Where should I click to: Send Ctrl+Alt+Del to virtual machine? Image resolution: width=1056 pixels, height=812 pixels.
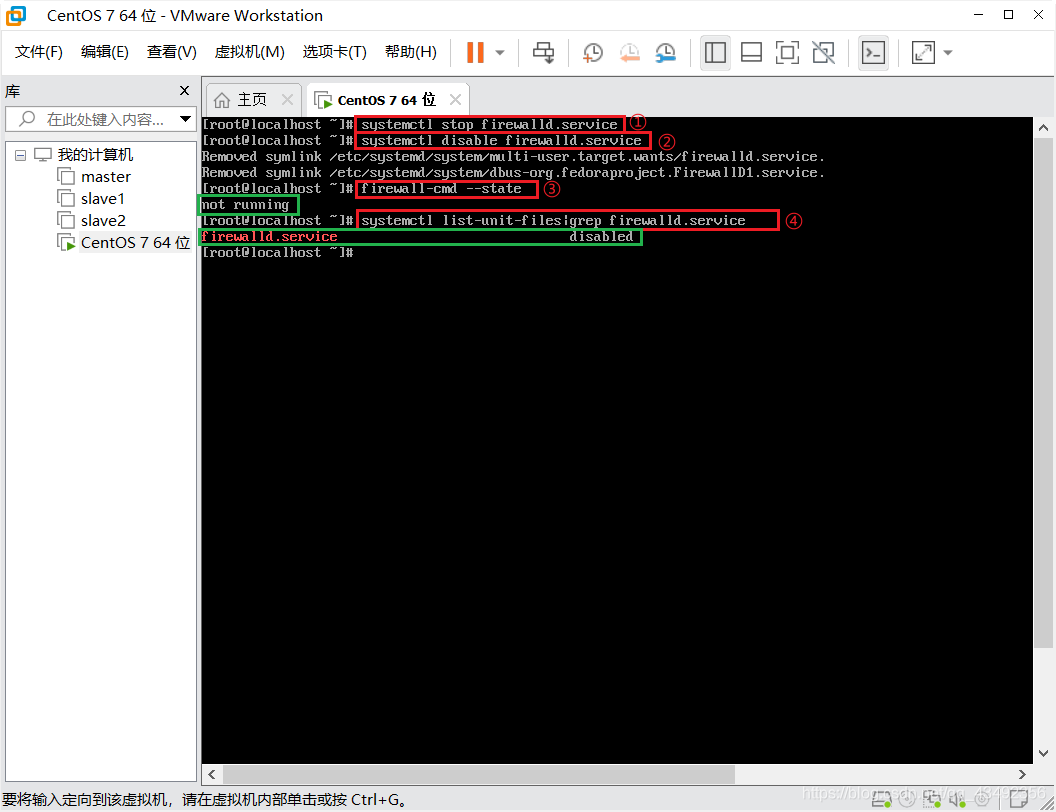[543, 53]
